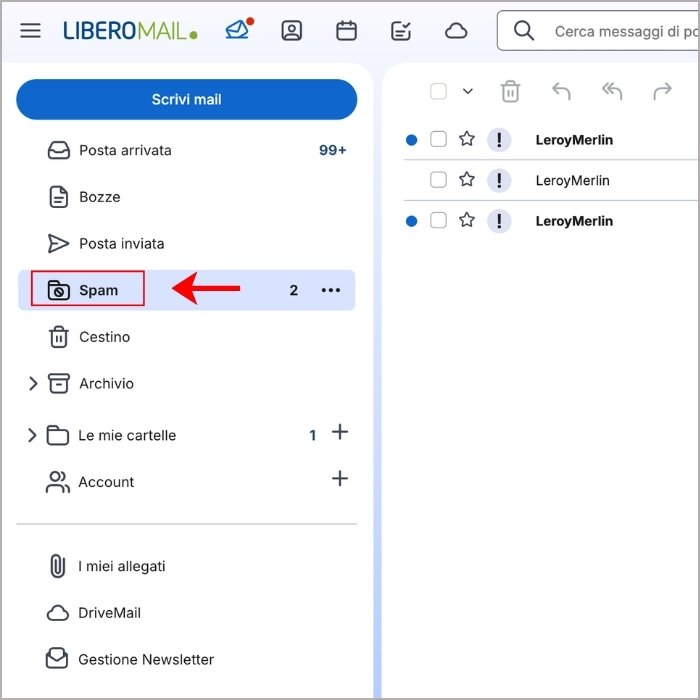Open Le mie cartelle
Viewport: 700px width, 700px height.
tap(127, 435)
